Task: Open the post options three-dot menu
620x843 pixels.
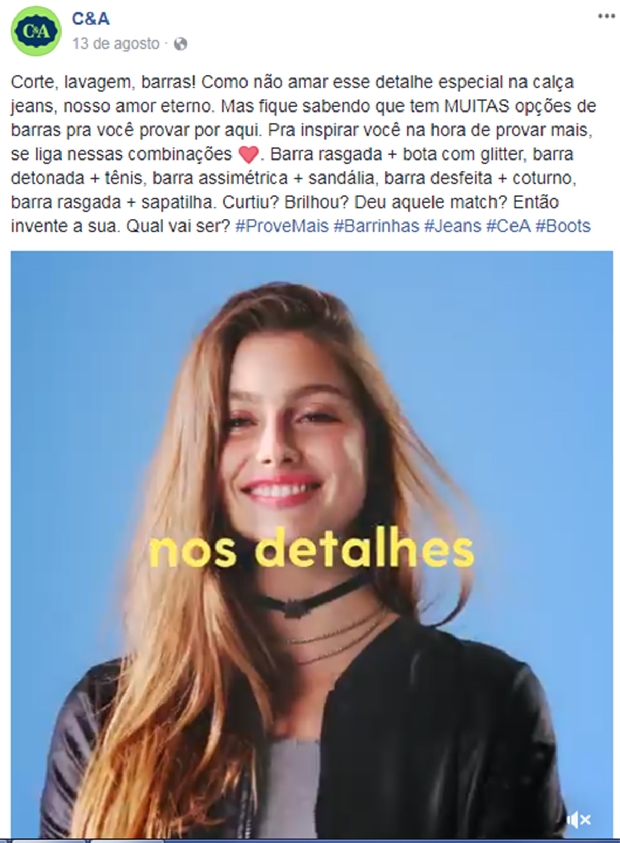Action: 606,16
